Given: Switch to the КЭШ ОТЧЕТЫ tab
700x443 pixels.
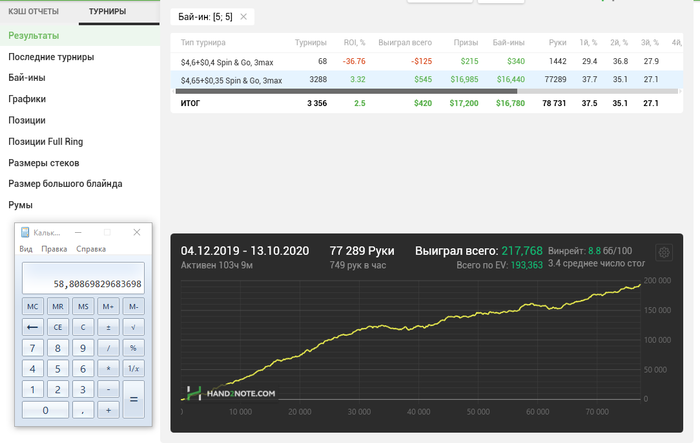Looking at the screenshot, I should pos(33,11).
